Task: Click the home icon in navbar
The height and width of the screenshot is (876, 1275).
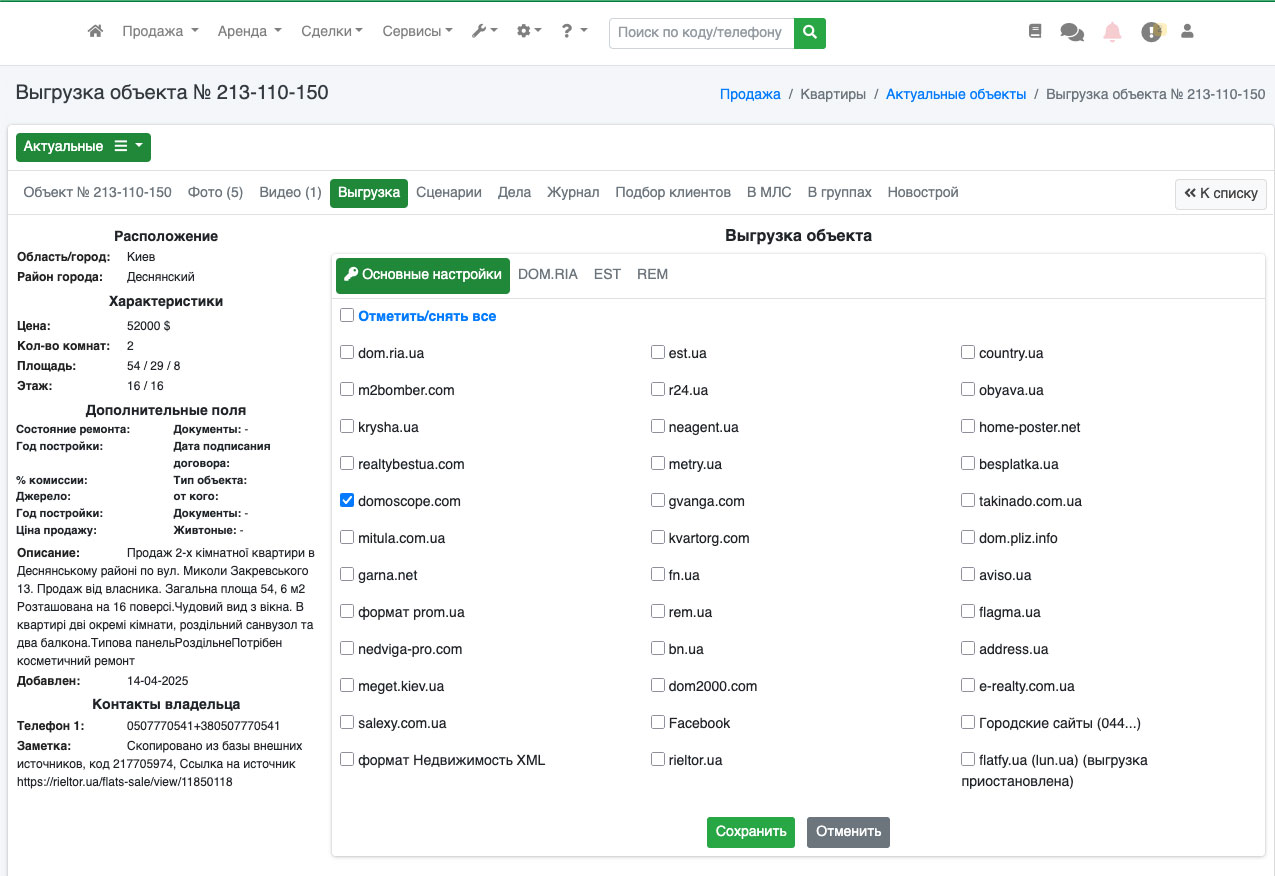Action: (96, 32)
